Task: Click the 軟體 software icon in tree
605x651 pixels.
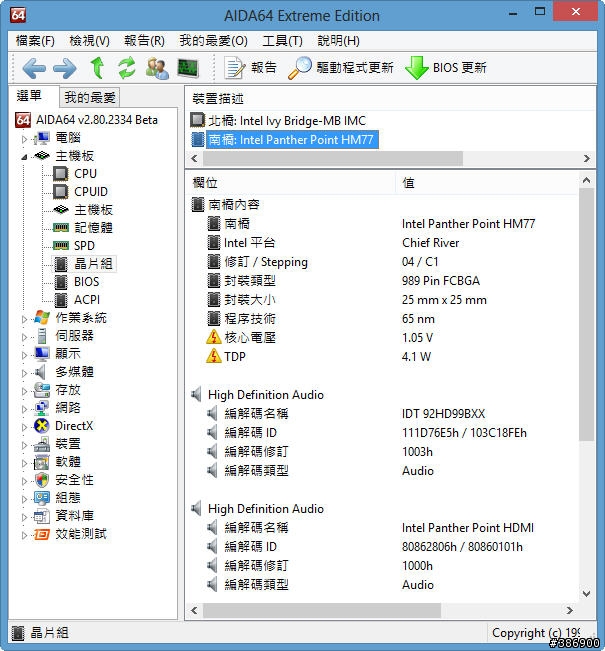Action: [x=42, y=462]
